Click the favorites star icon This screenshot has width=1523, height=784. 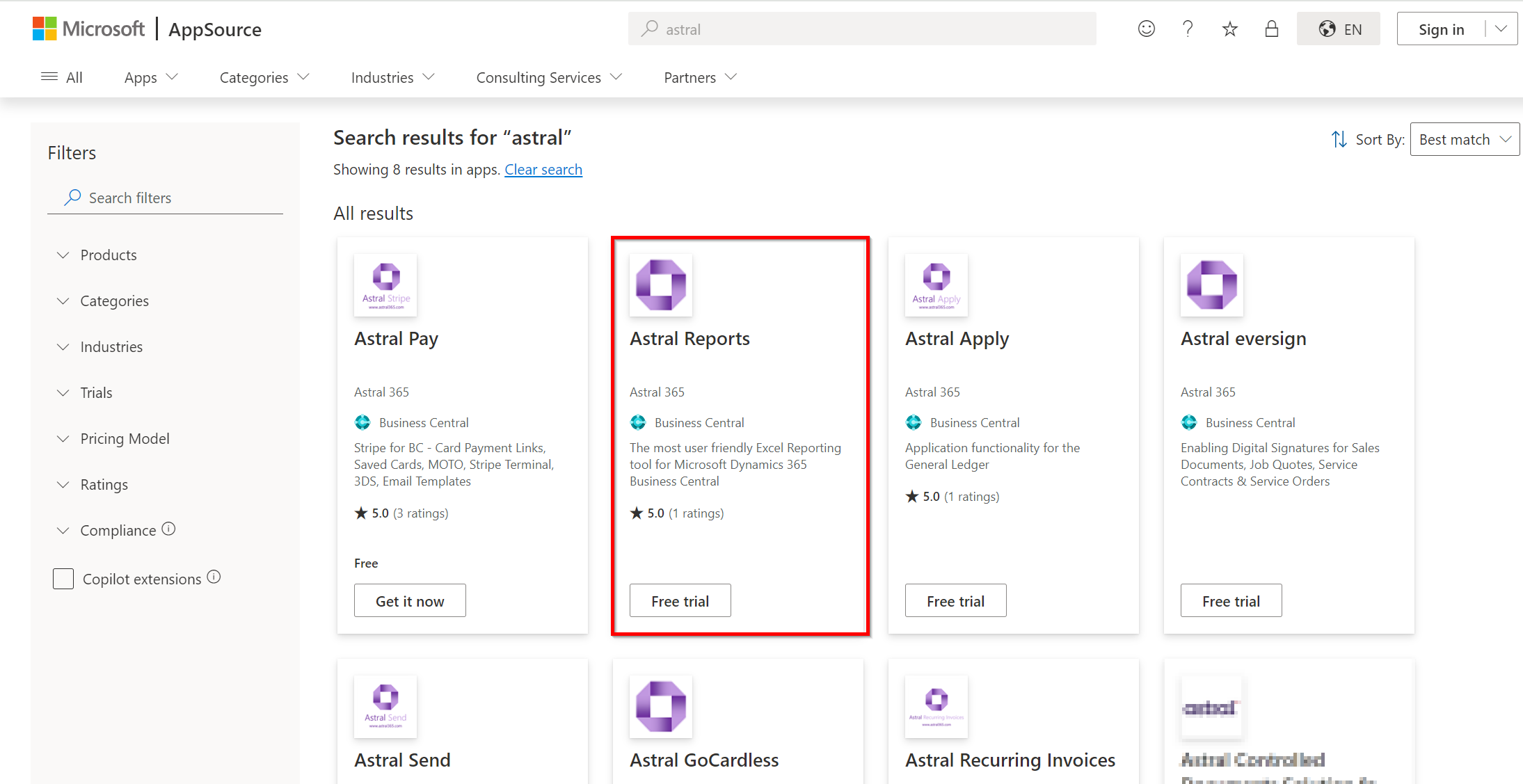click(1229, 29)
